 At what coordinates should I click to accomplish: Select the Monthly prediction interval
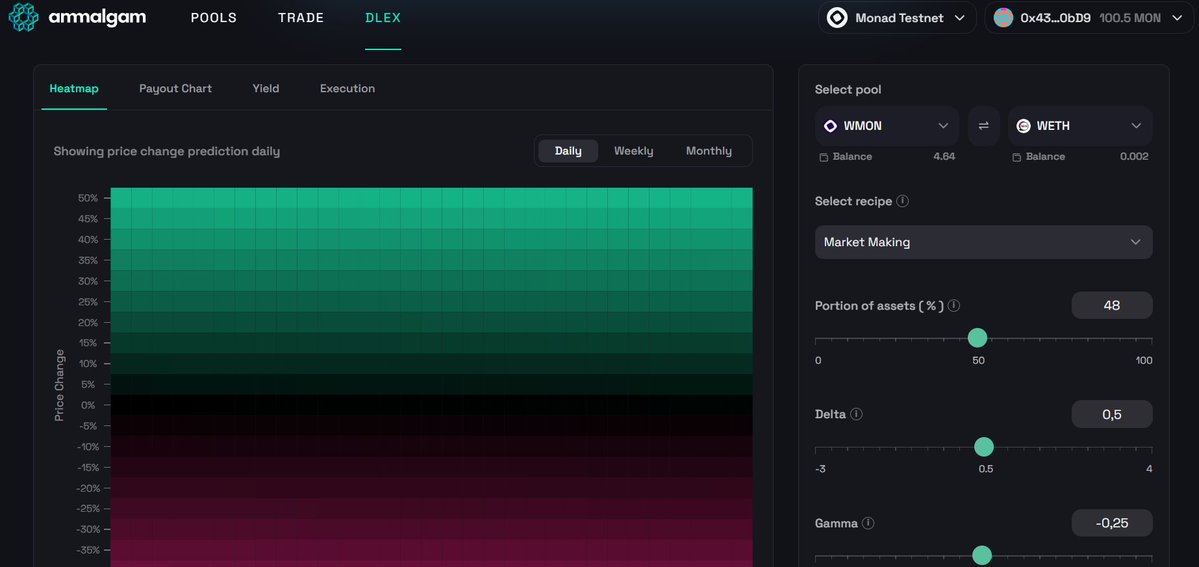pos(708,151)
